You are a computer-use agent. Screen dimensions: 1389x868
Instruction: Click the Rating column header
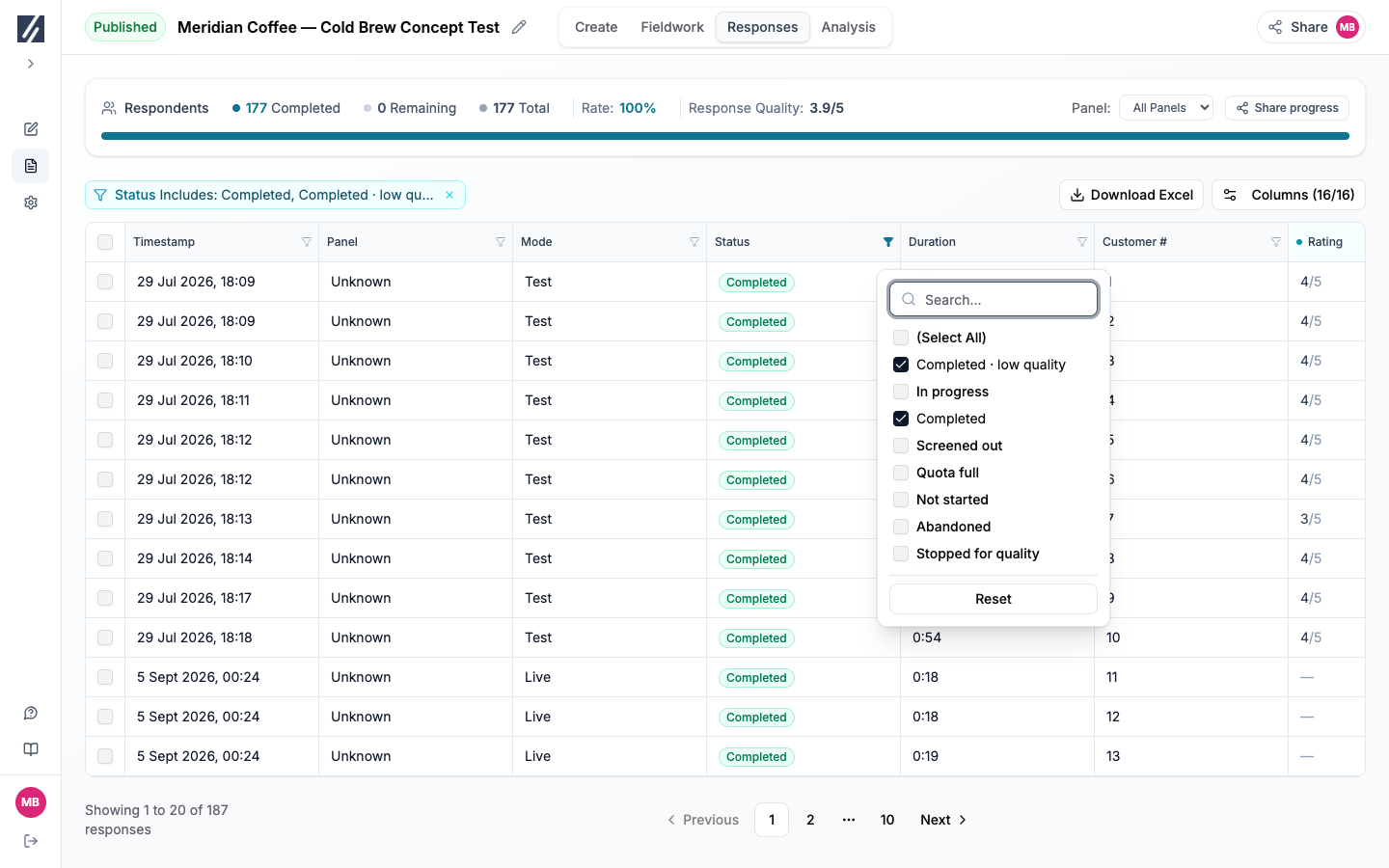coord(1325,242)
